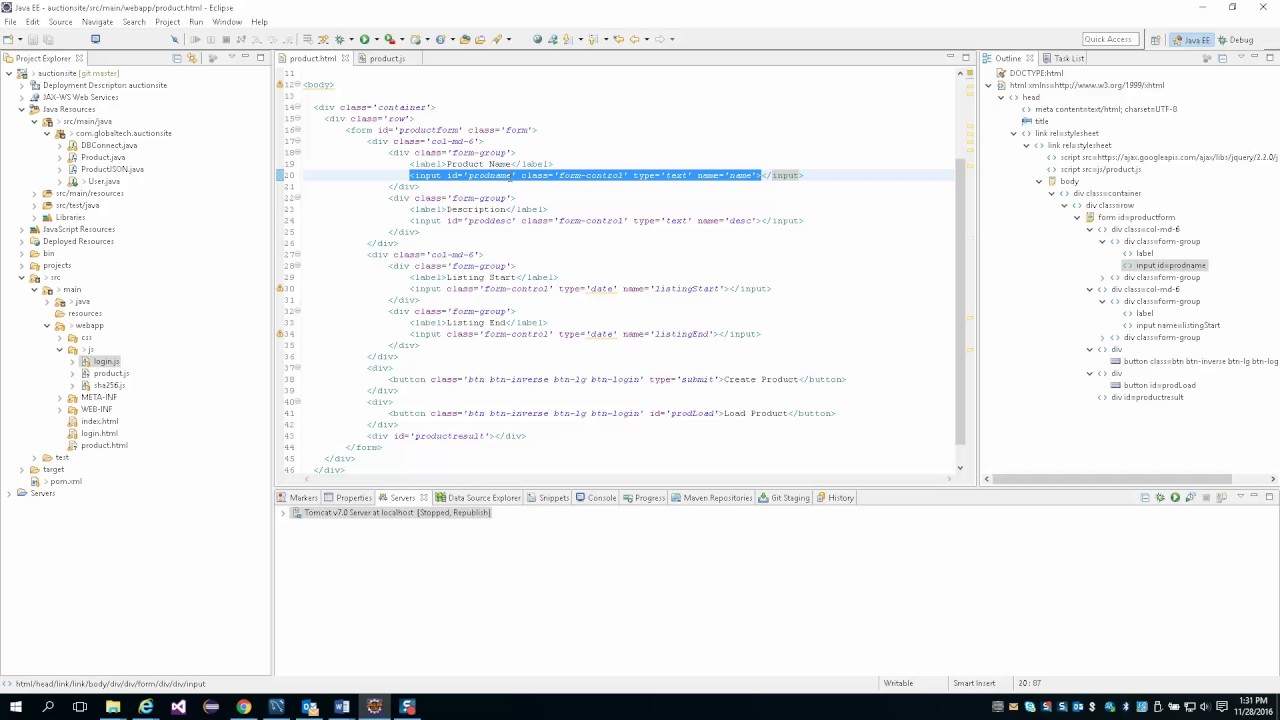Open the Project menu
Viewport: 1280px width, 720px height.
167,21
